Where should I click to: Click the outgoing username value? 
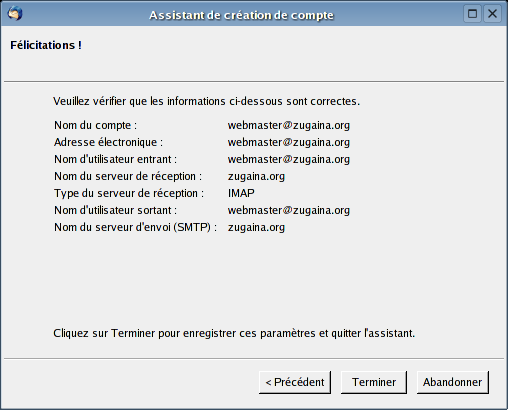(x=289, y=210)
